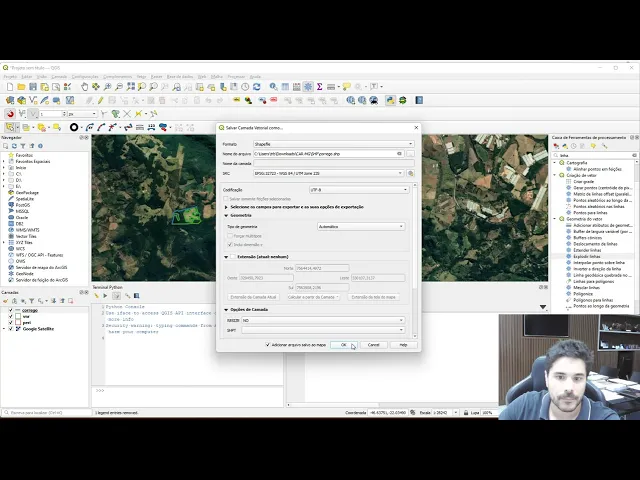Open the Statistical Summary sigma icon
The width and height of the screenshot is (640, 480).
pyautogui.click(x=320, y=87)
